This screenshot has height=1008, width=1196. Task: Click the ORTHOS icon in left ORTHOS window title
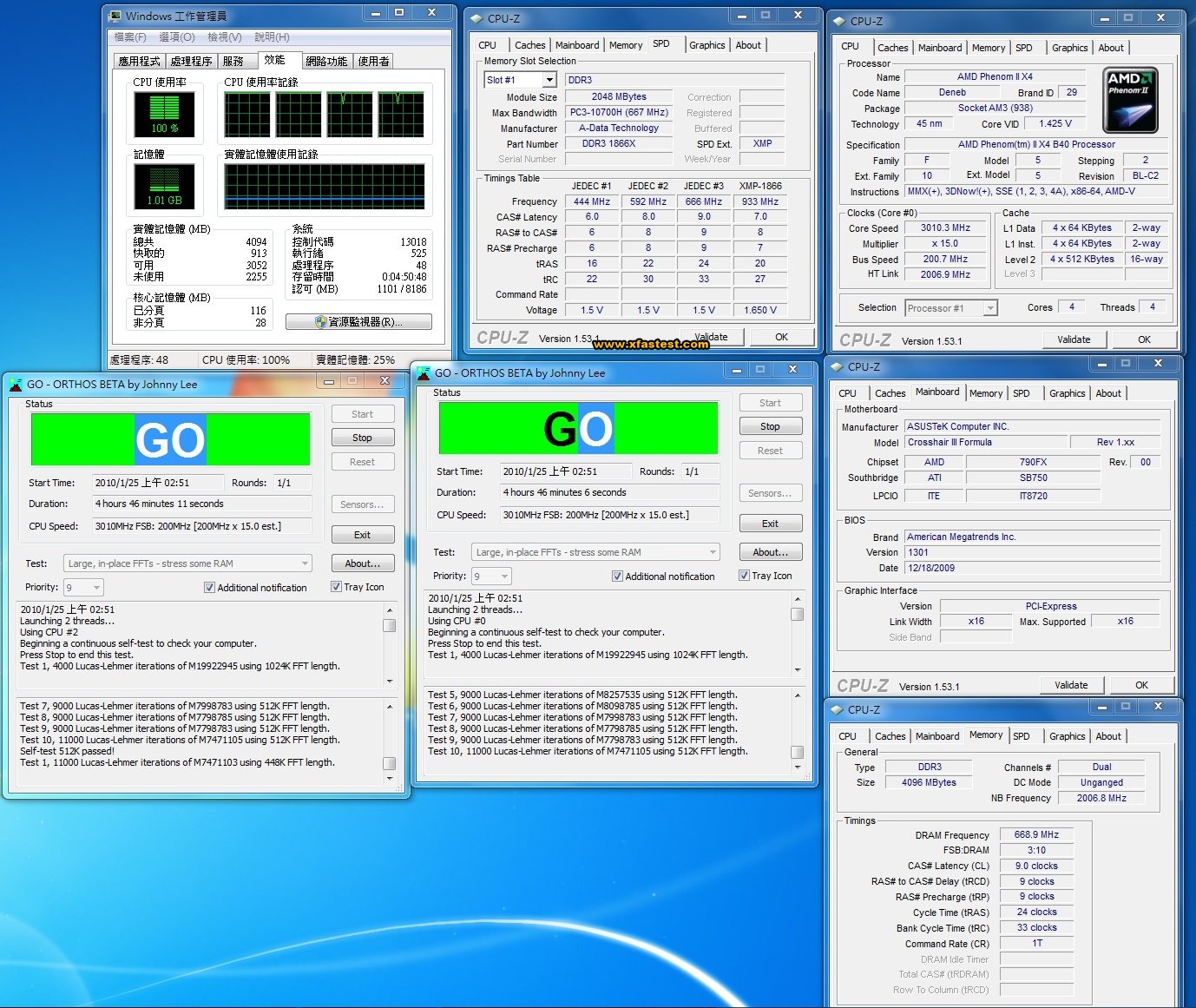coord(16,384)
